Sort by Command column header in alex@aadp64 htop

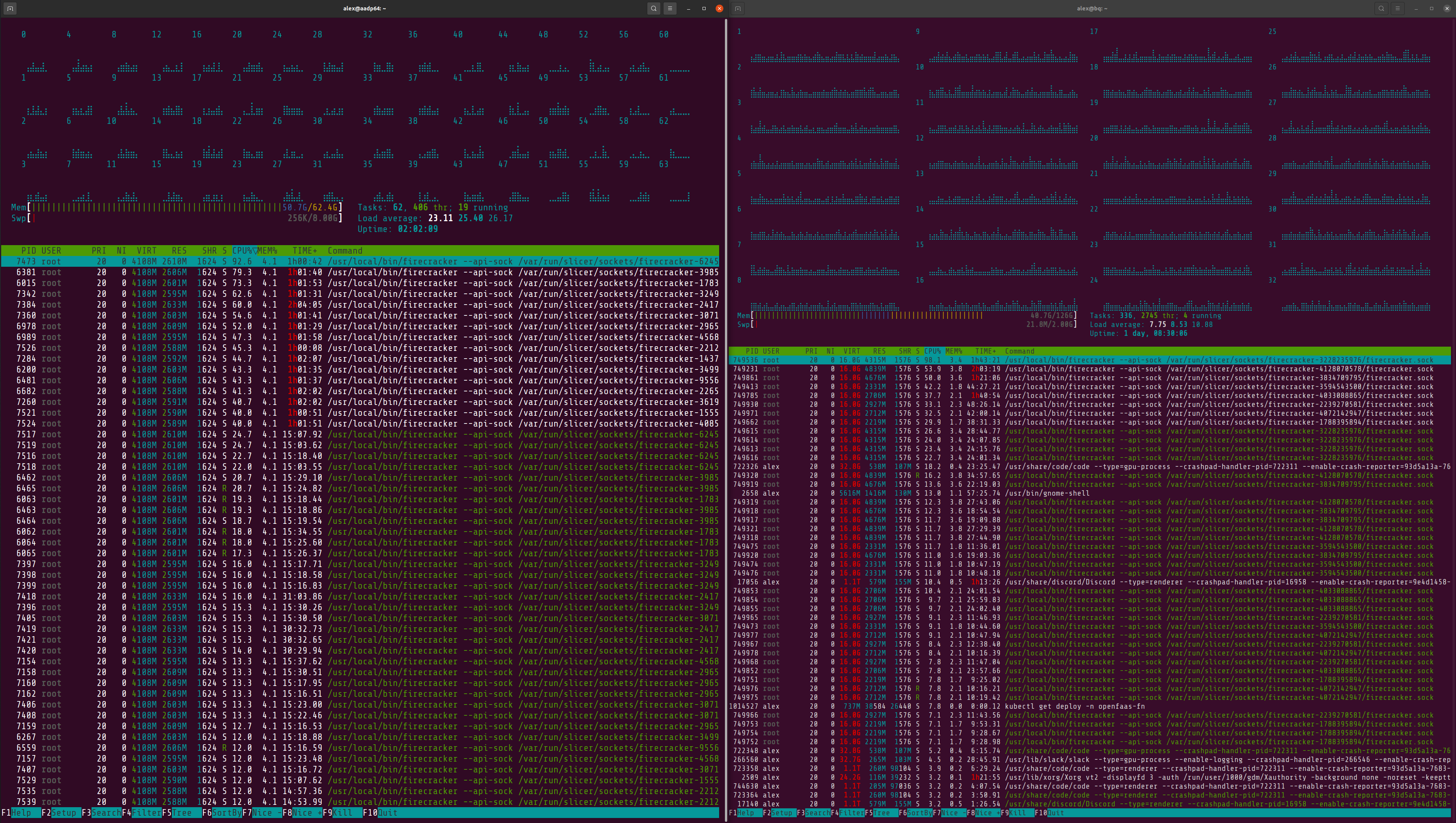[345, 251]
